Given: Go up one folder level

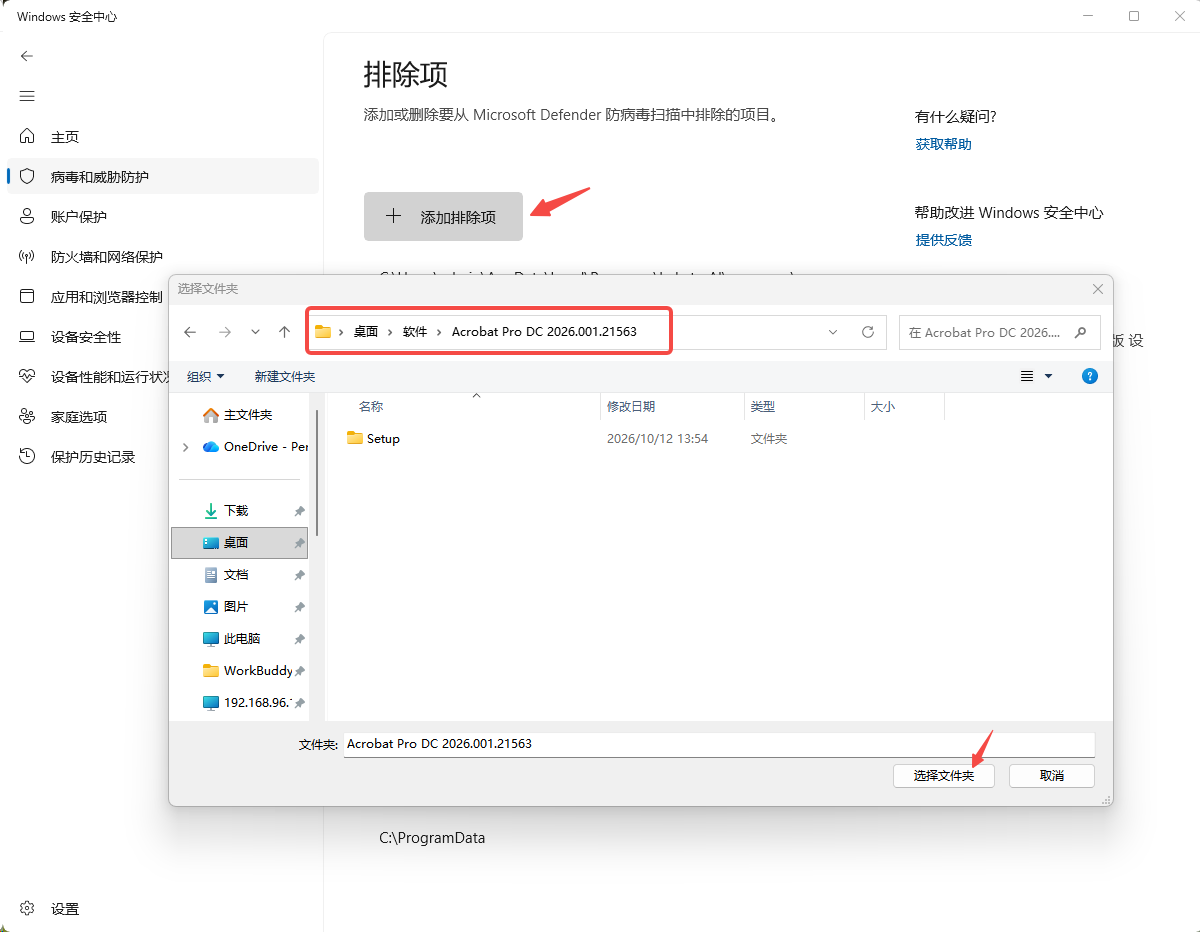Looking at the screenshot, I should pos(285,332).
